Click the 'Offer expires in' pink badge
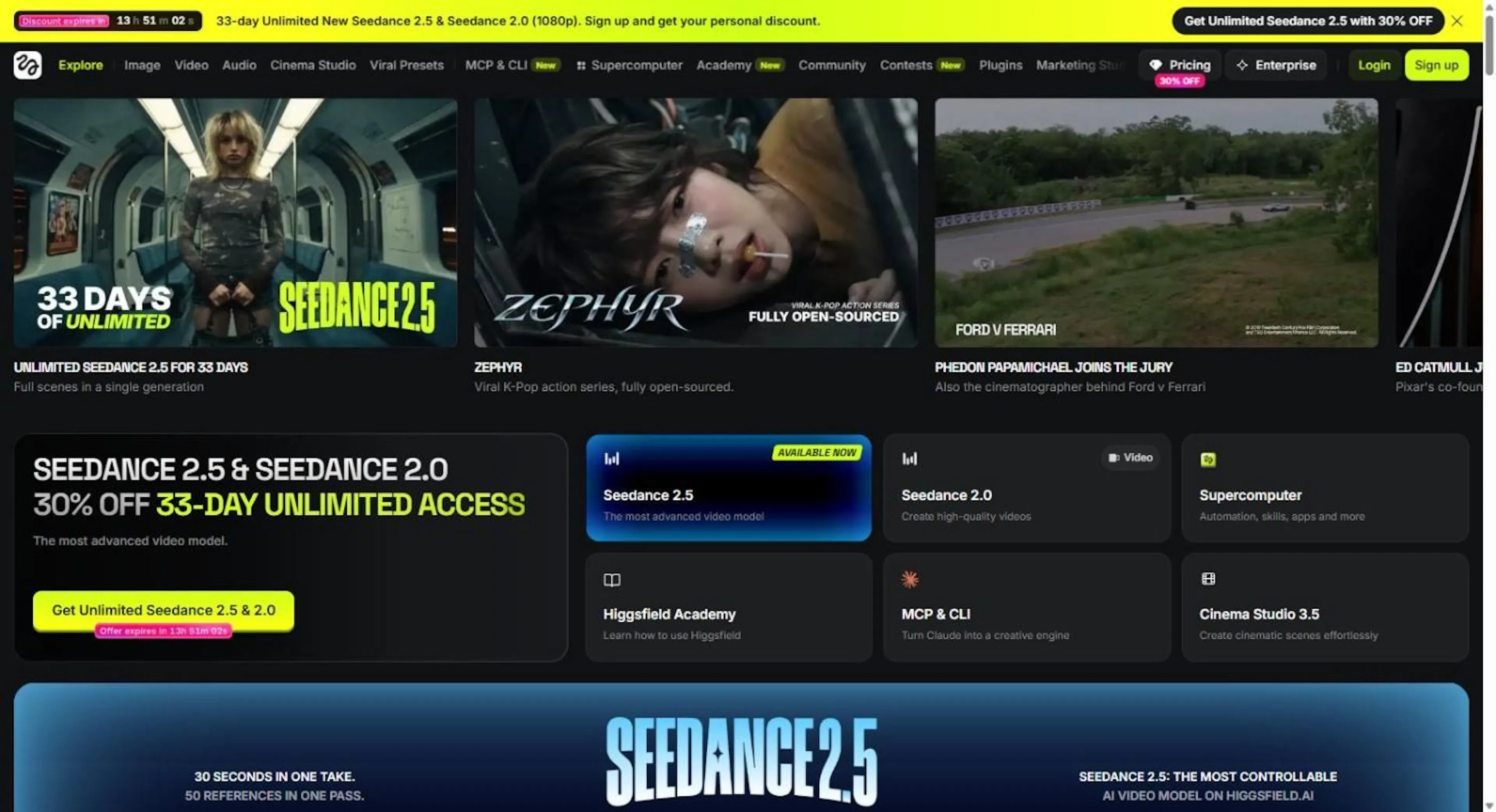The image size is (1496, 812). coord(163,631)
